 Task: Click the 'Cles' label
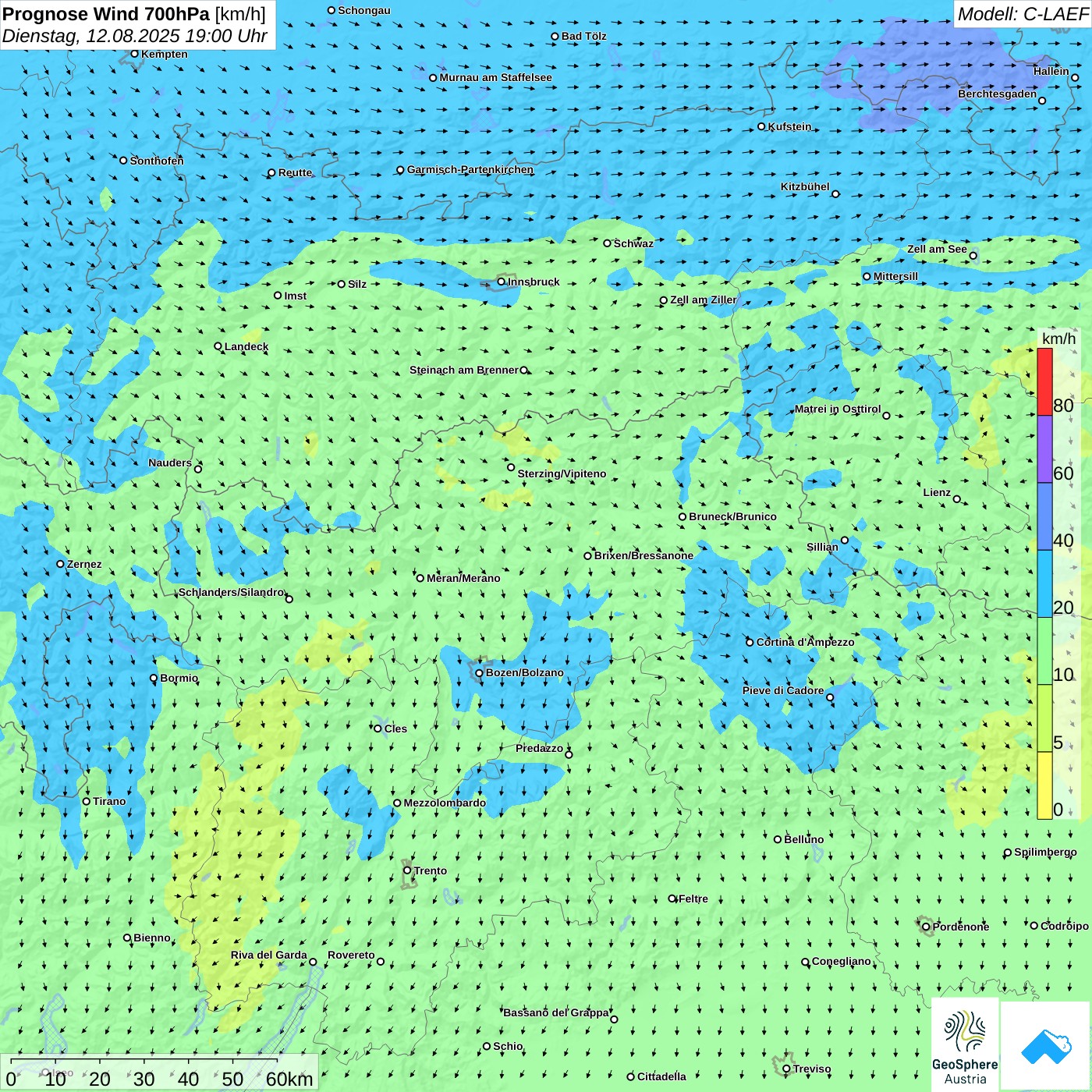tap(395, 729)
